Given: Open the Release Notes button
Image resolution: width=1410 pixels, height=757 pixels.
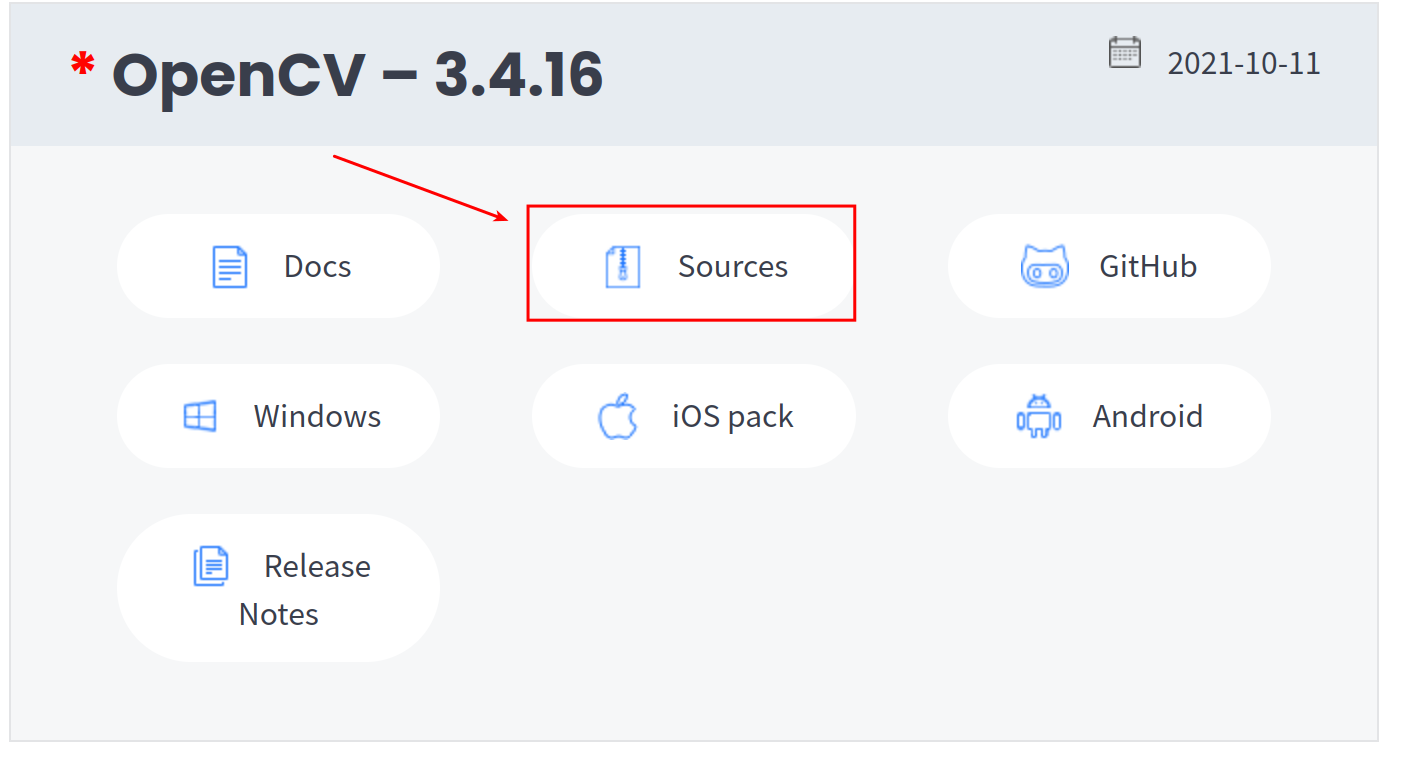Looking at the screenshot, I should coord(278,589).
